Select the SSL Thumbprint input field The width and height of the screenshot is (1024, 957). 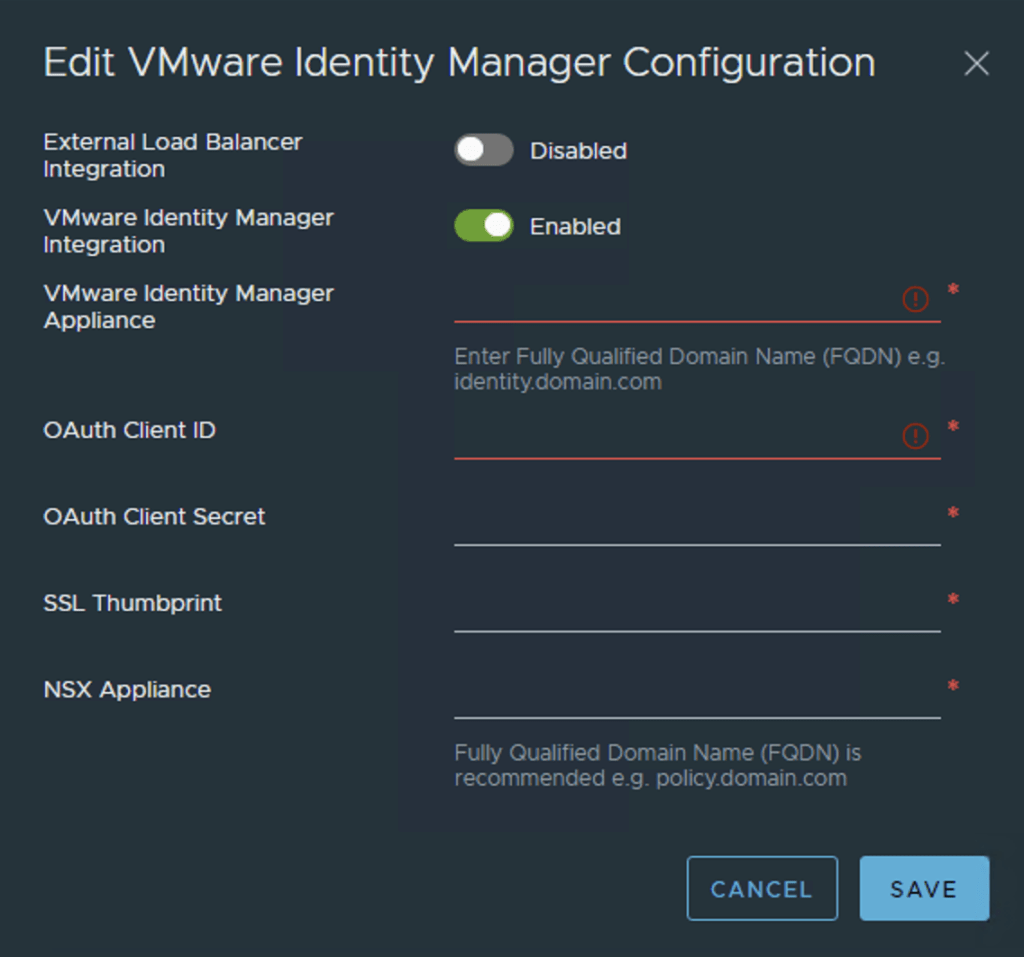tap(696, 610)
